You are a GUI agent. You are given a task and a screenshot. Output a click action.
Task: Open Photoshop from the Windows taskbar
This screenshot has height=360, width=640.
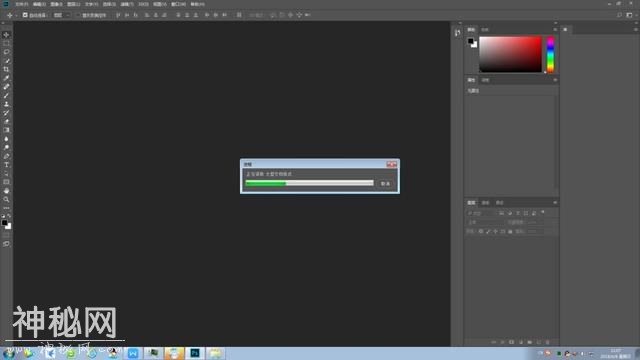(195, 353)
